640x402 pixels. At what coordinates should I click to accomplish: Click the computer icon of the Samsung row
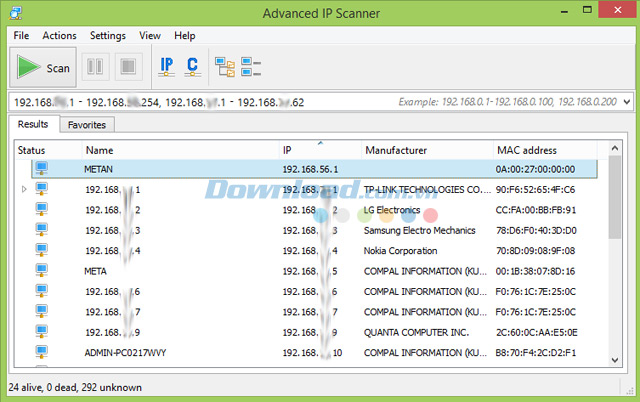(41, 229)
